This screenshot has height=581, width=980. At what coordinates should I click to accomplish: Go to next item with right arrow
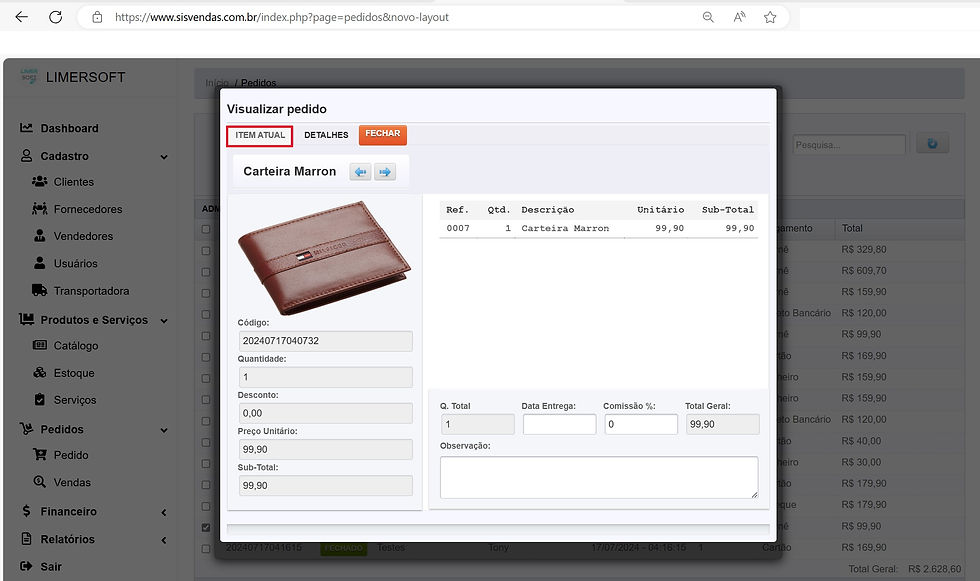[385, 172]
